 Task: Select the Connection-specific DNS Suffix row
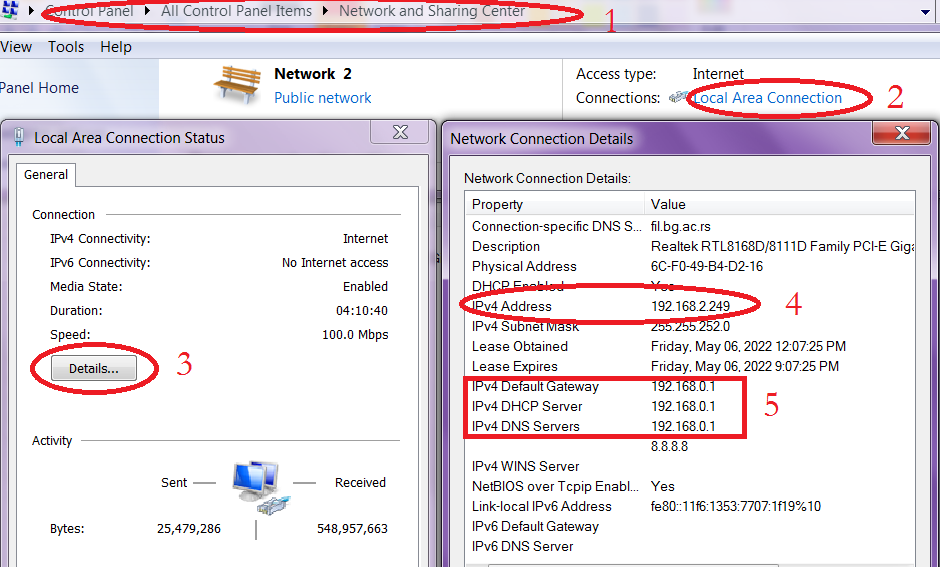coord(690,227)
